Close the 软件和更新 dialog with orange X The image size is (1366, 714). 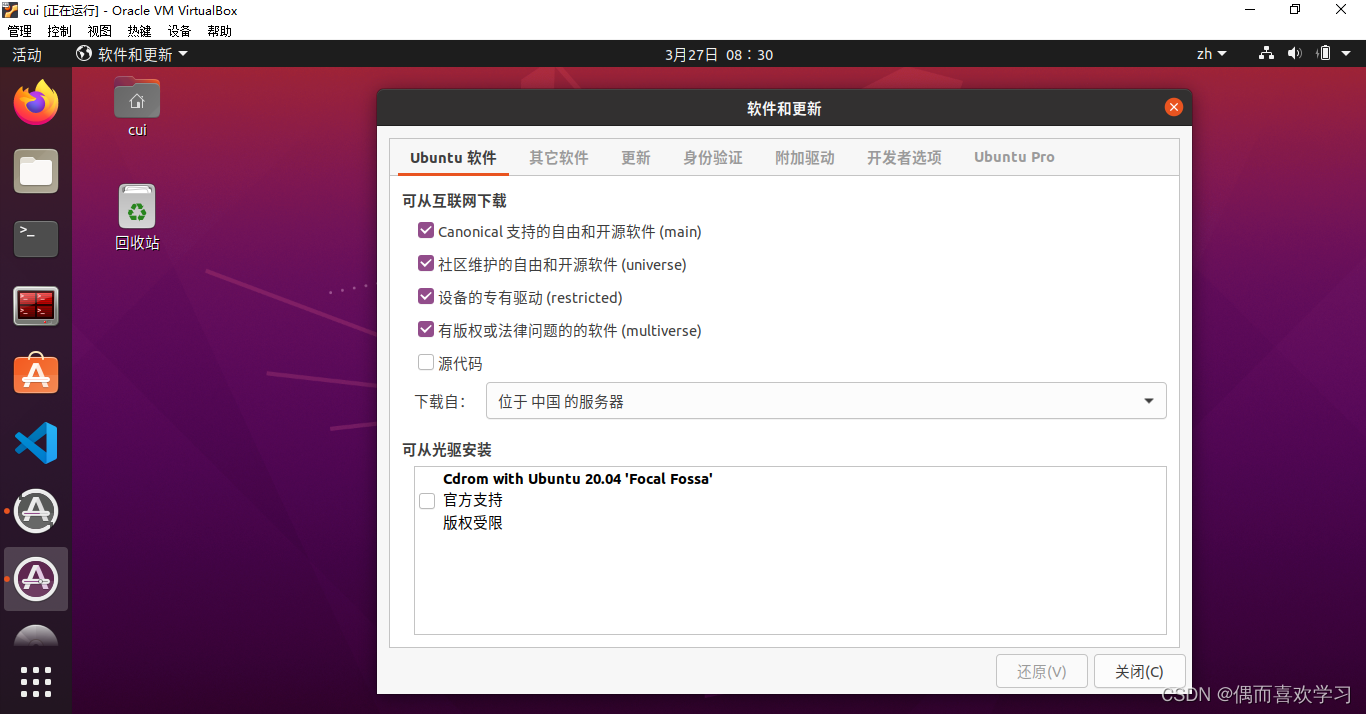tap(1174, 107)
